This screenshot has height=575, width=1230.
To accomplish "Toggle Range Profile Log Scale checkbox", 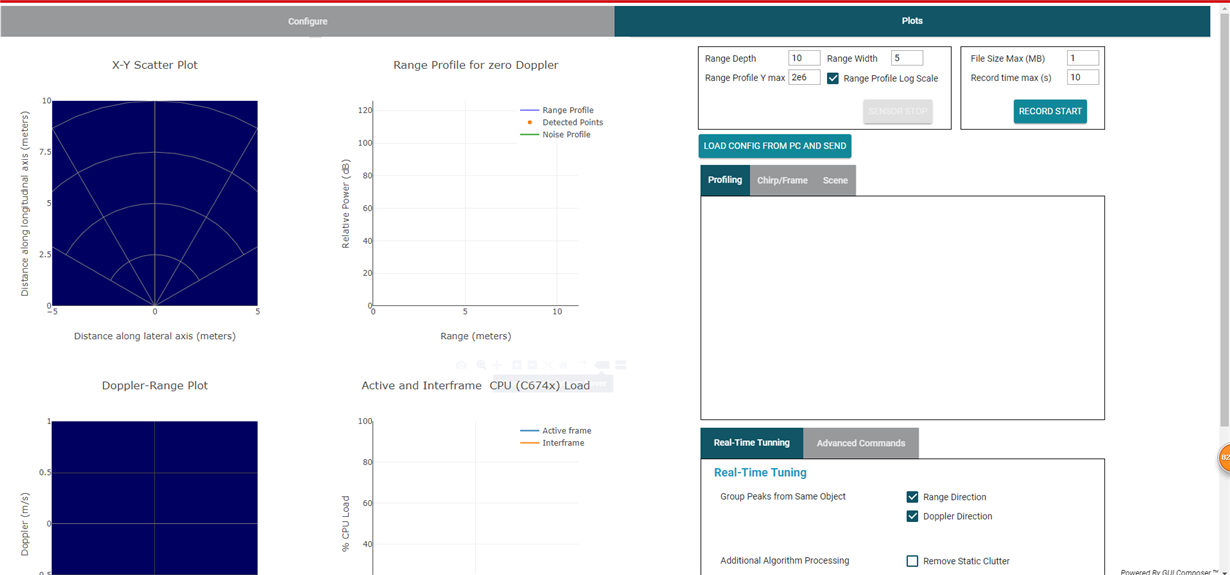I will tap(833, 78).
